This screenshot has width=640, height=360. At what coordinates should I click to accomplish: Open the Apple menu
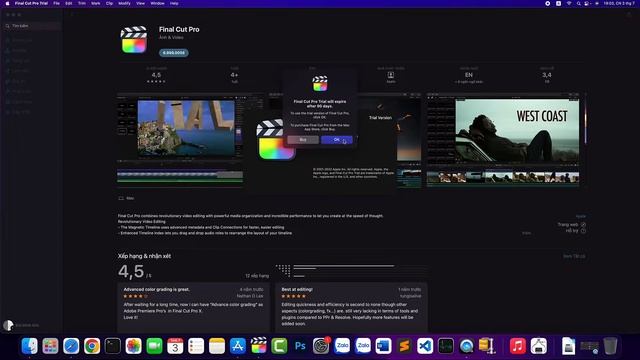point(7,3)
